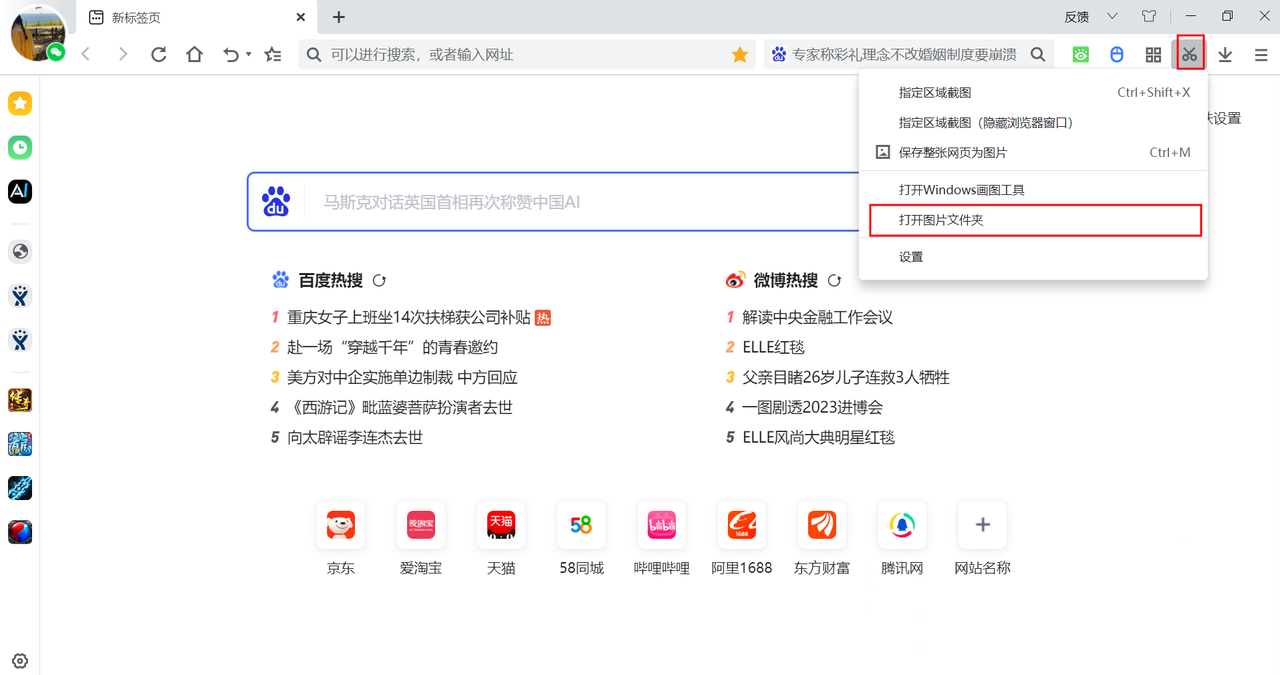The image size is (1280, 675).
Task: Open the theme skin selector near feedback
Action: click(1149, 16)
